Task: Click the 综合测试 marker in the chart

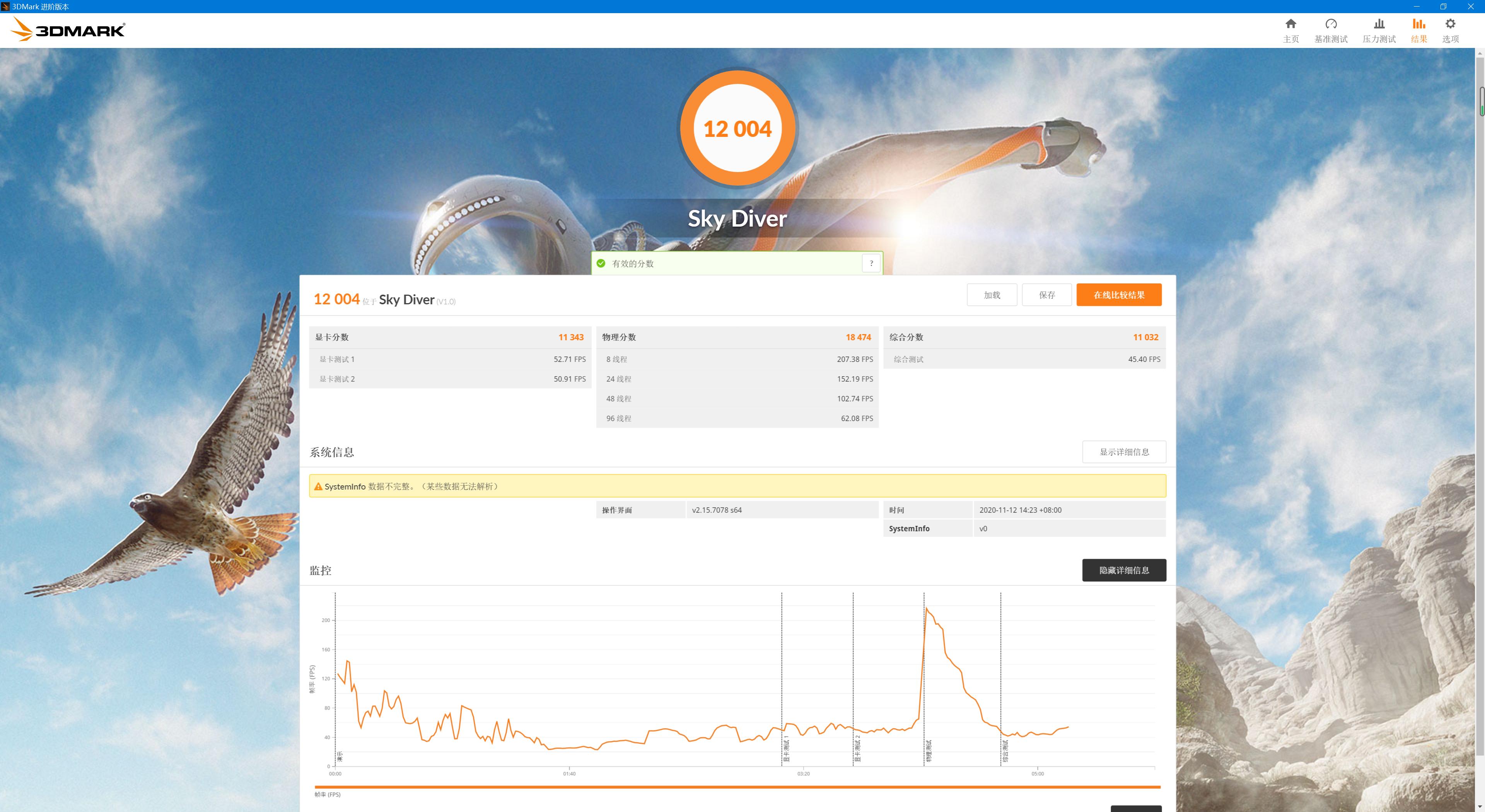Action: [x=1005, y=751]
